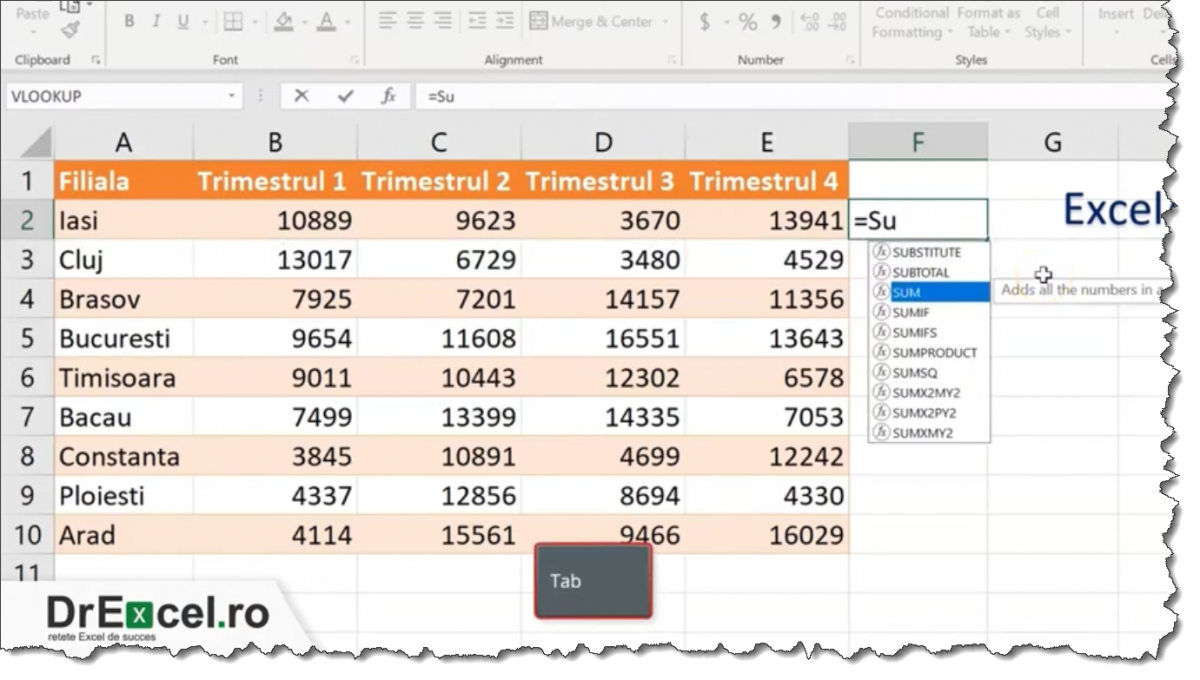Open the Insert Function dialog via fx icon
This screenshot has height=680, width=1200.
pyautogui.click(x=387, y=96)
